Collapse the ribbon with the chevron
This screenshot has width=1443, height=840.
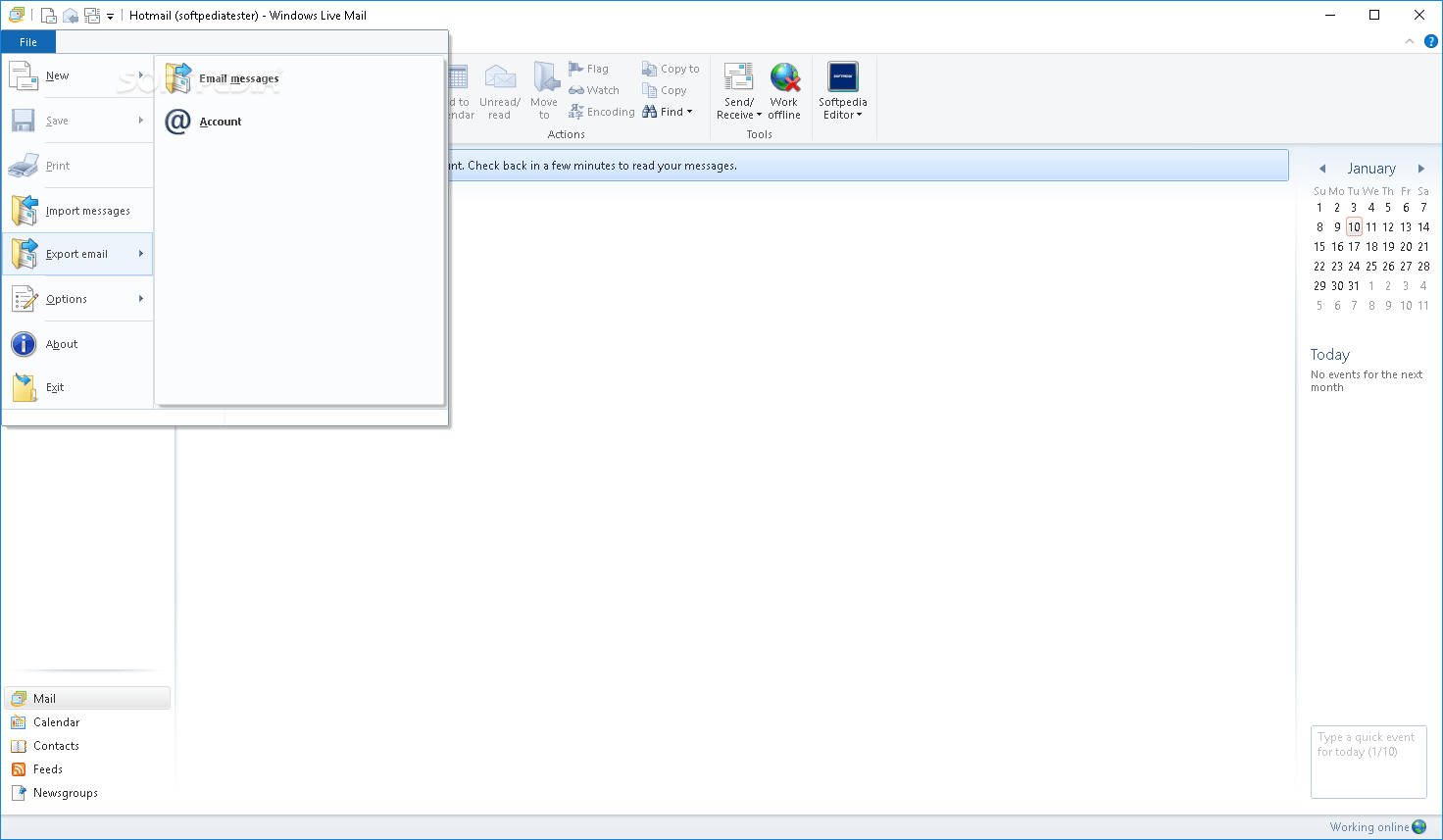(x=1410, y=41)
